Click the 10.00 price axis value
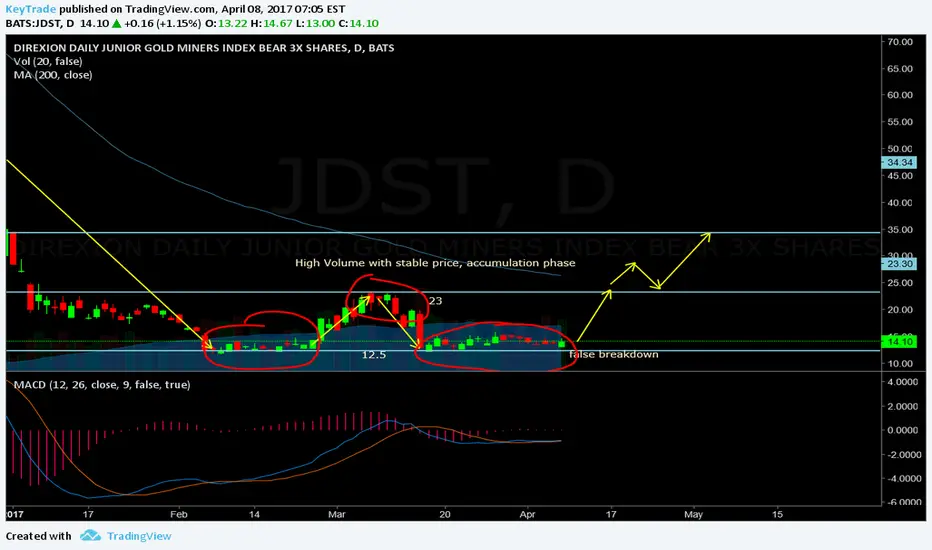Screen dimensions: 932x550 click(x=900, y=363)
